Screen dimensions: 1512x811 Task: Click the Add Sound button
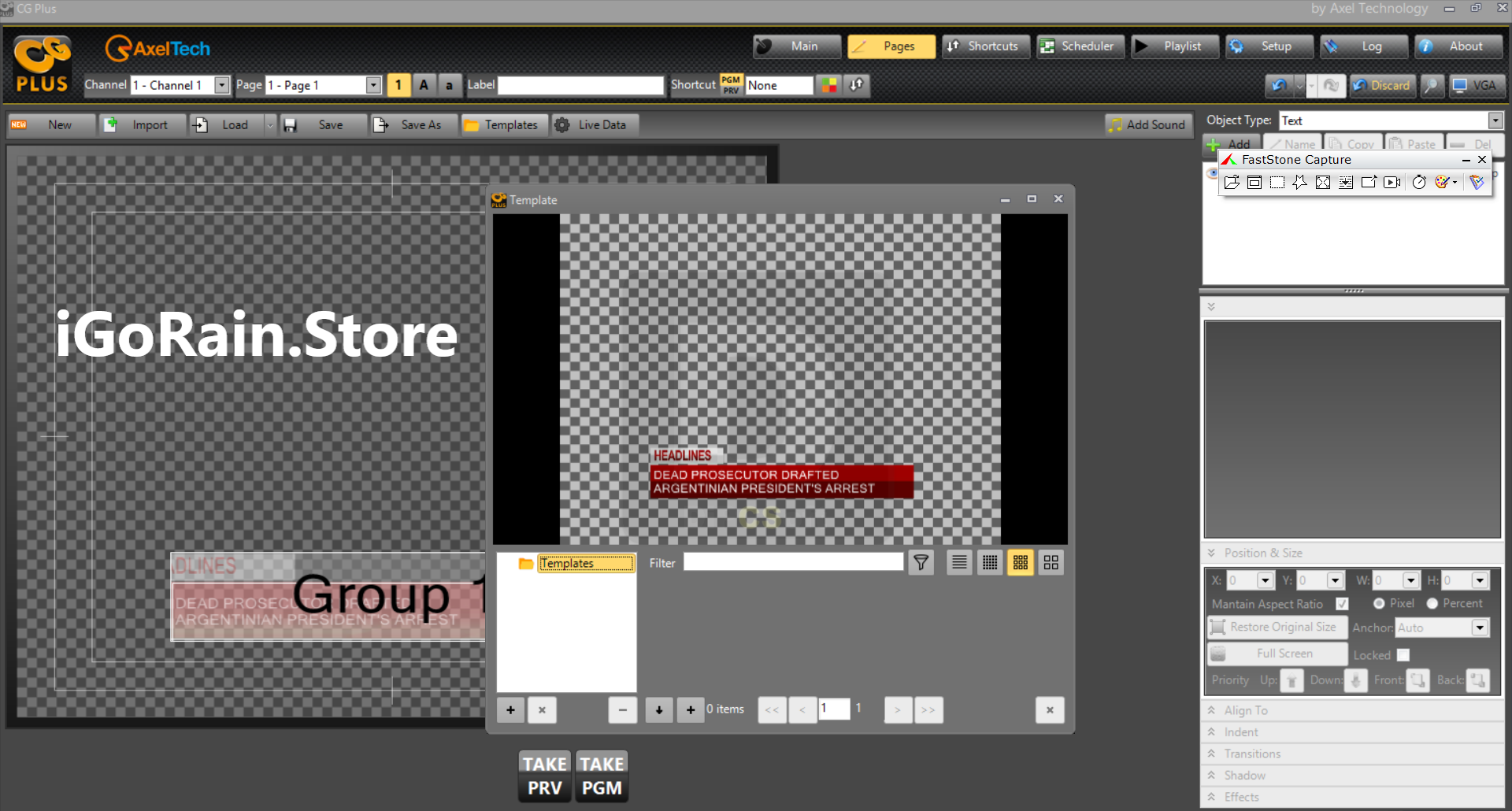1147,124
